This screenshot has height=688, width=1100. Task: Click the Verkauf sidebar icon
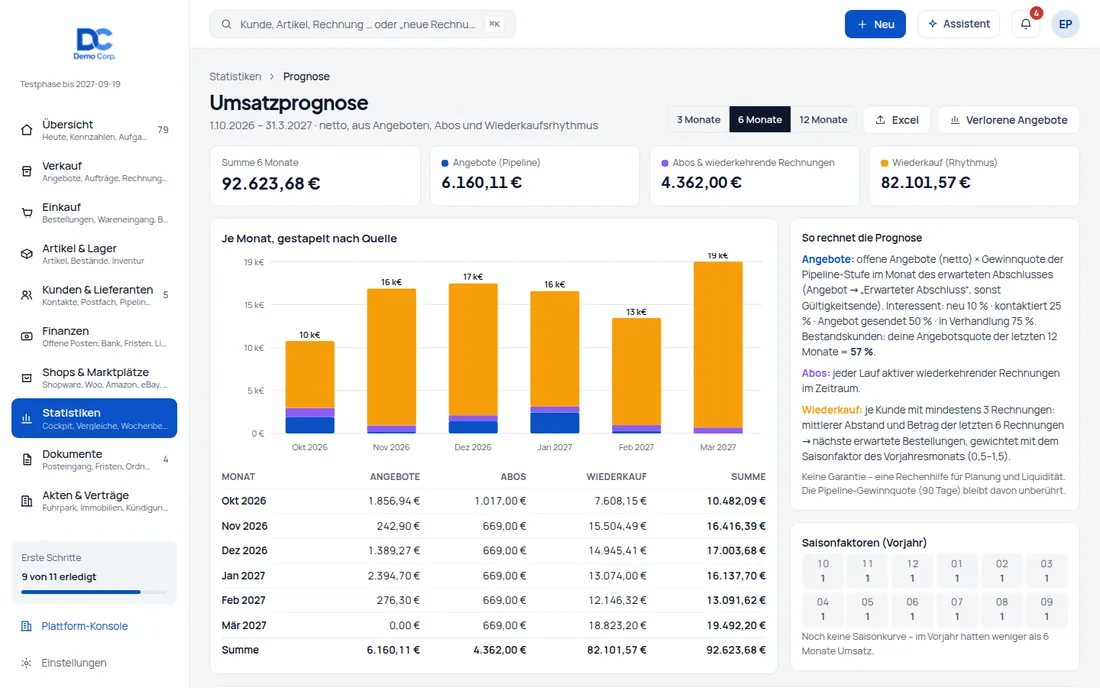click(x=27, y=171)
